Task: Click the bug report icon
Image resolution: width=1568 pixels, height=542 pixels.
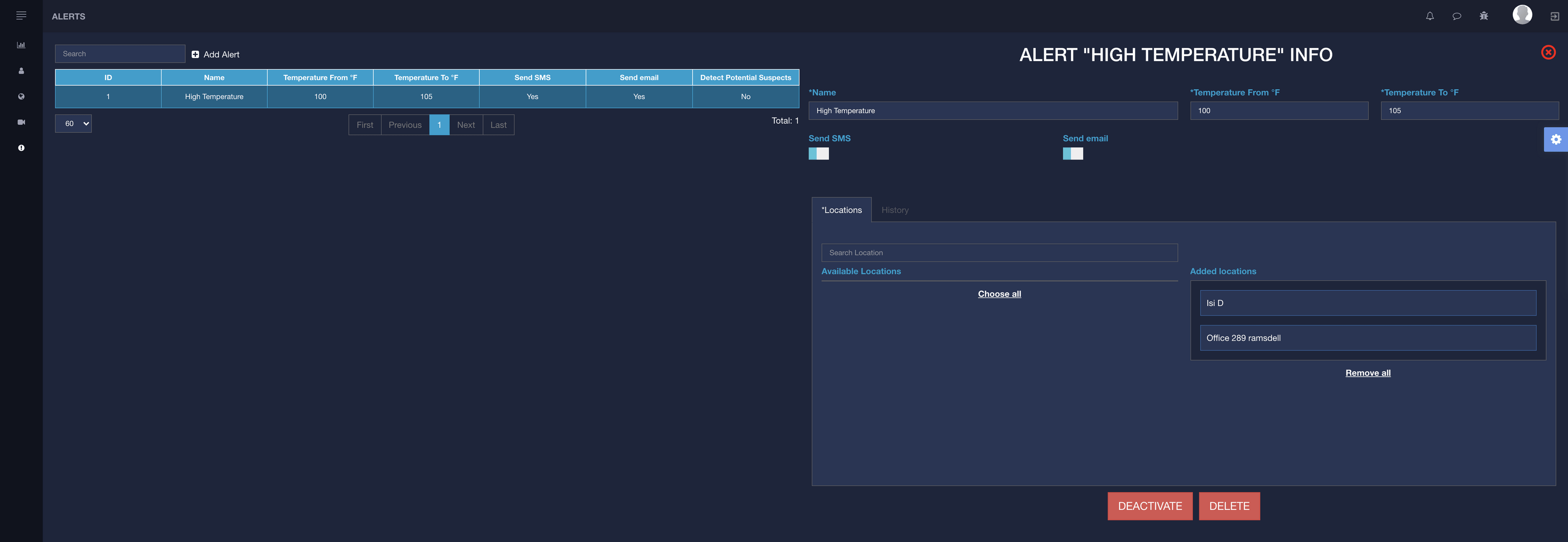Action: tap(1483, 16)
